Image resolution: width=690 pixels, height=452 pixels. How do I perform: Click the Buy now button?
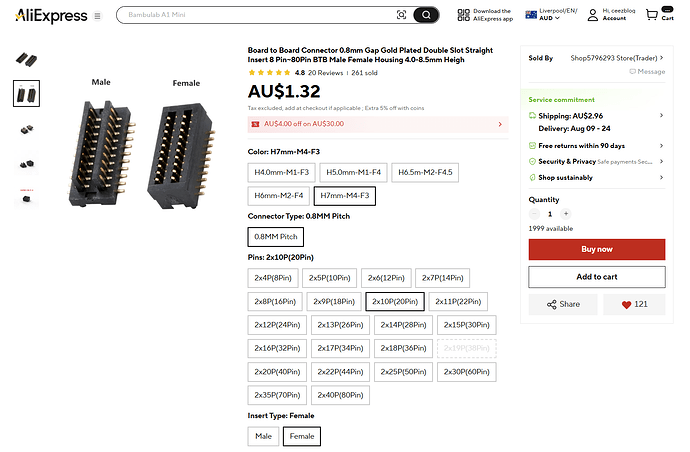[x=597, y=249]
